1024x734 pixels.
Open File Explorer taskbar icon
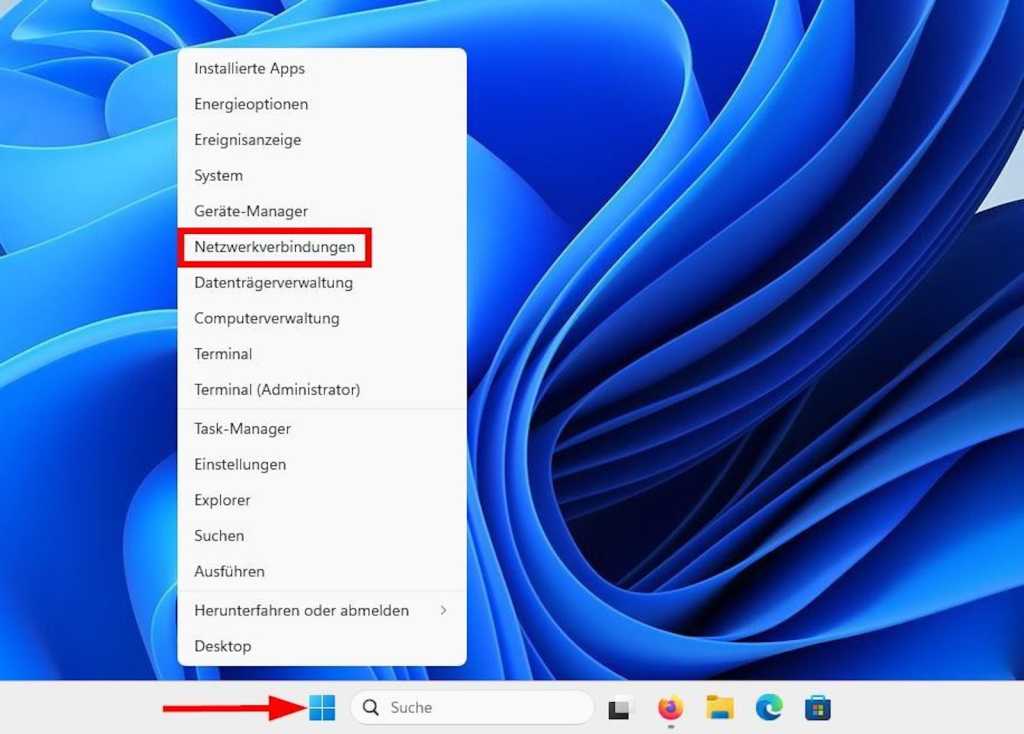[720, 708]
